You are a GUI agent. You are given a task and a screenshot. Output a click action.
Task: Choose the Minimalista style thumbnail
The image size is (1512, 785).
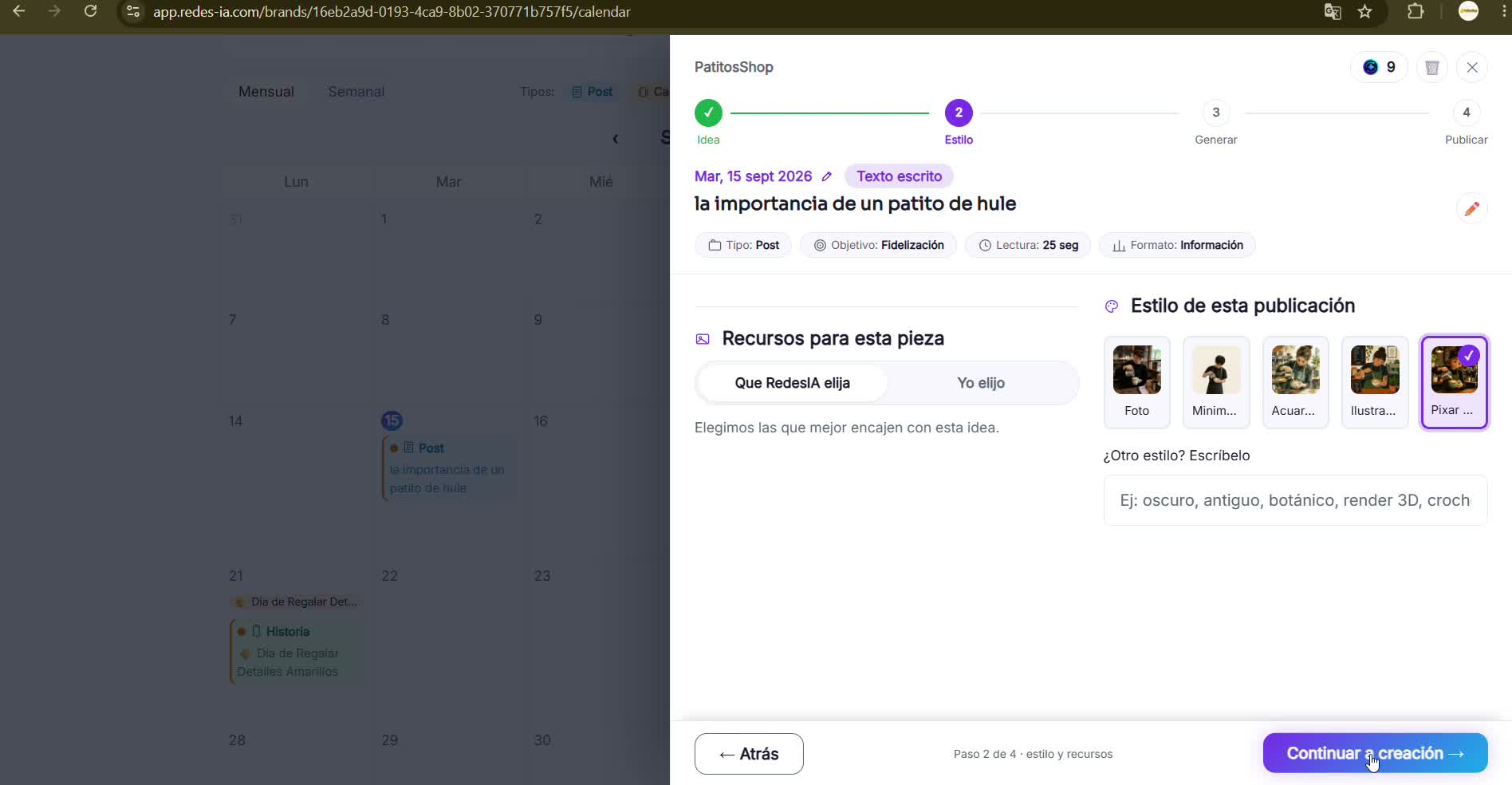[1216, 382]
